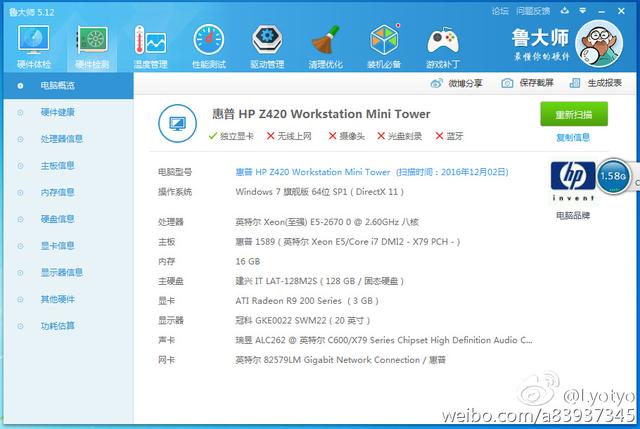Click the 独立显卡 check status
Viewport: 640px width, 429px height.
point(231,136)
